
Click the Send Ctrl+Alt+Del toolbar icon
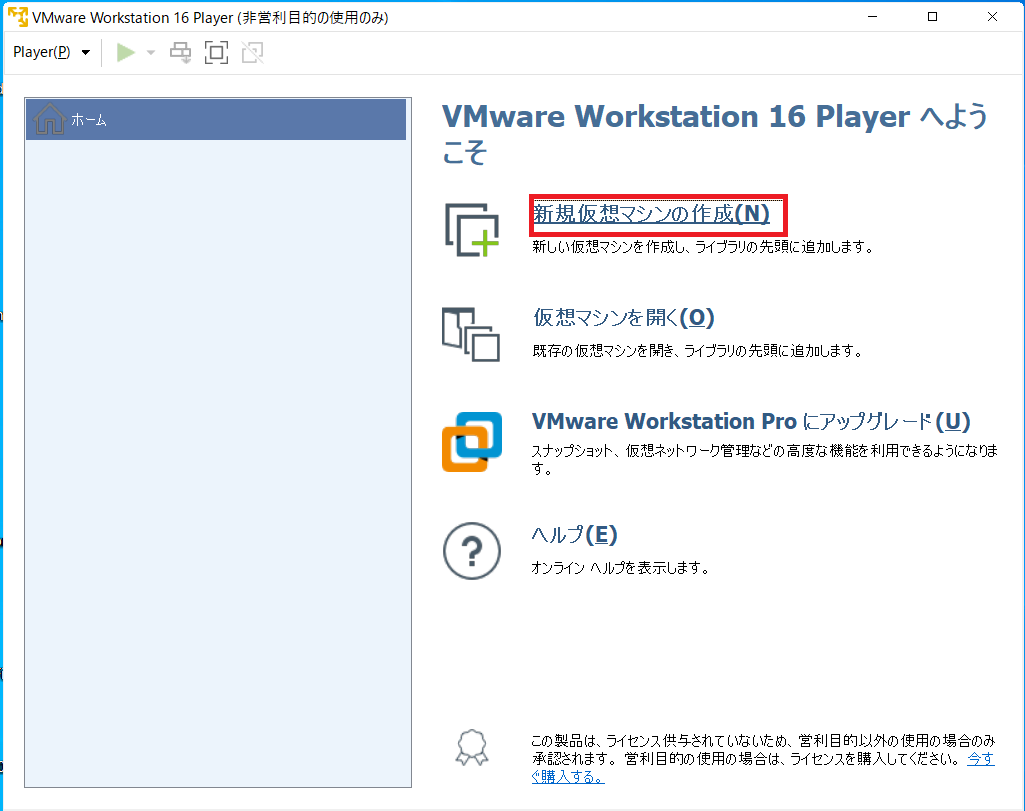[x=180, y=52]
